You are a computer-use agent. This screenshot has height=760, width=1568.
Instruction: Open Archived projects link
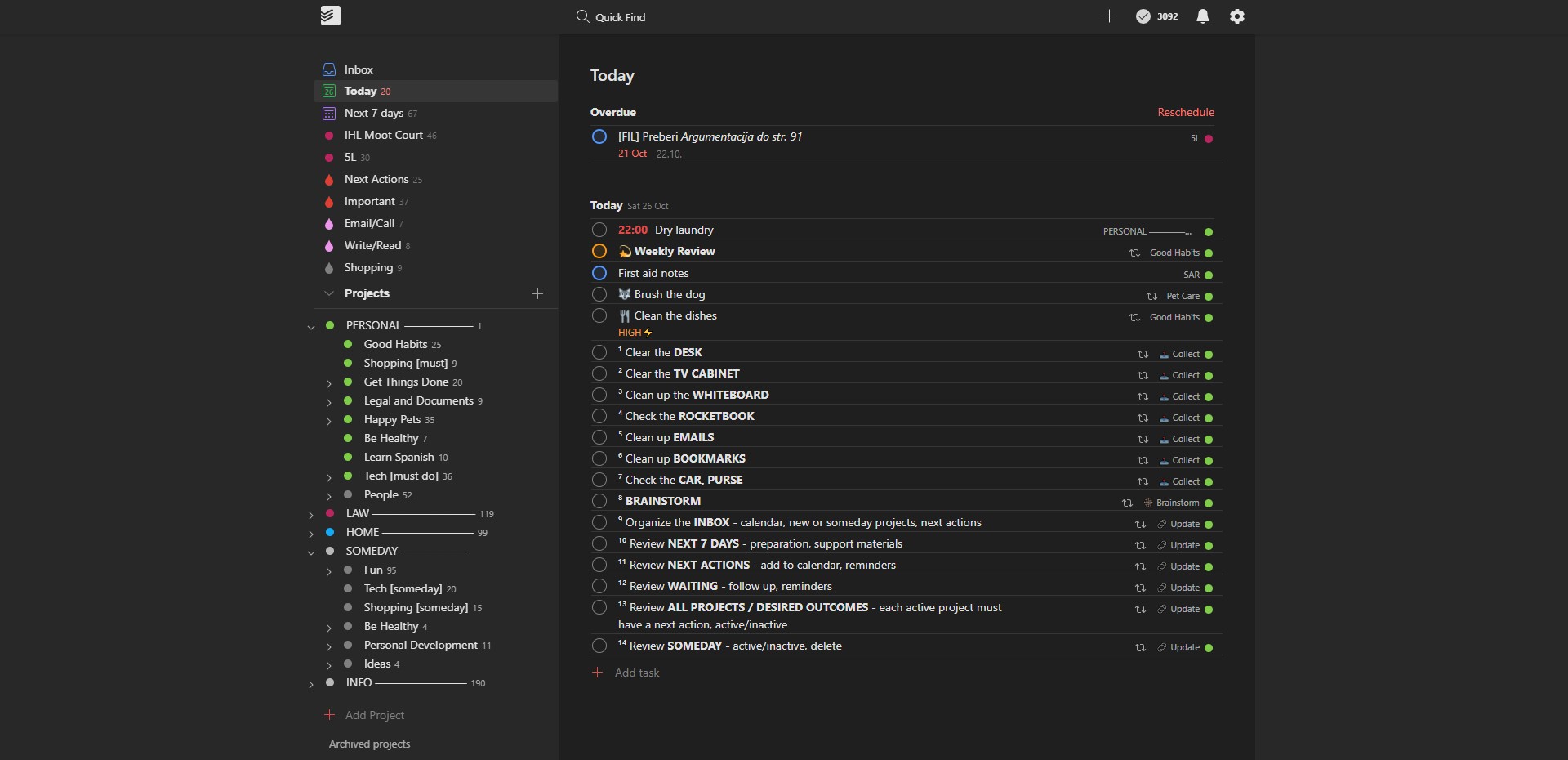pyautogui.click(x=369, y=744)
